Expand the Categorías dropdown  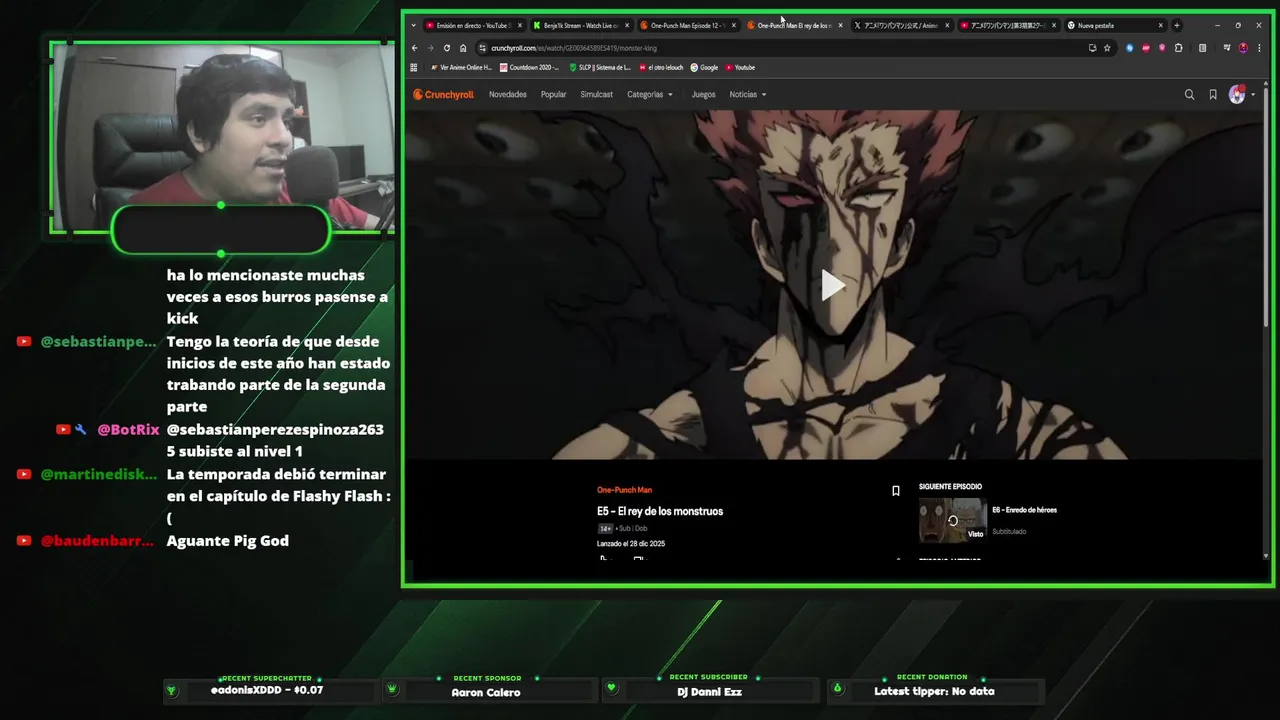650,95
